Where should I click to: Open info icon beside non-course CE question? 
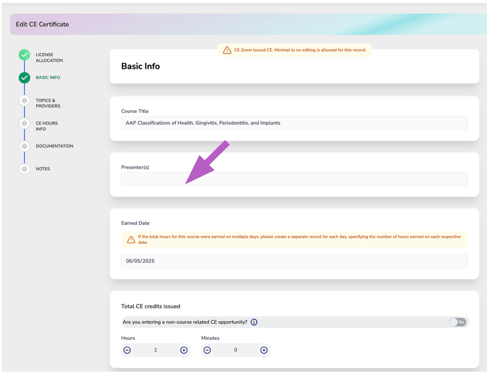pyautogui.click(x=254, y=322)
